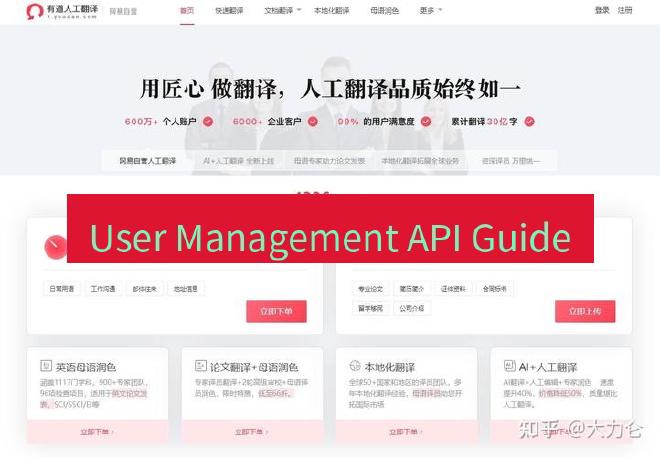Screen dimensions: 660x457
Task: Expand the 文档翻译 dropdown arrow
Action: click(x=299, y=9)
